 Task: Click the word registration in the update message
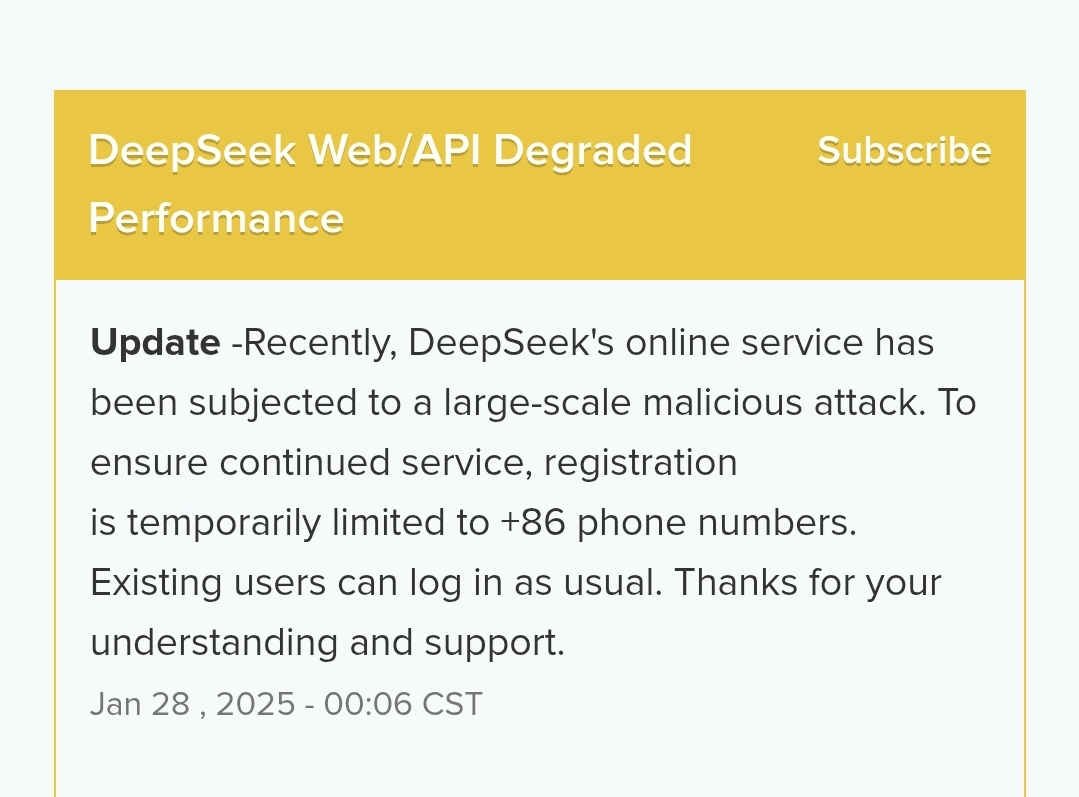641,463
